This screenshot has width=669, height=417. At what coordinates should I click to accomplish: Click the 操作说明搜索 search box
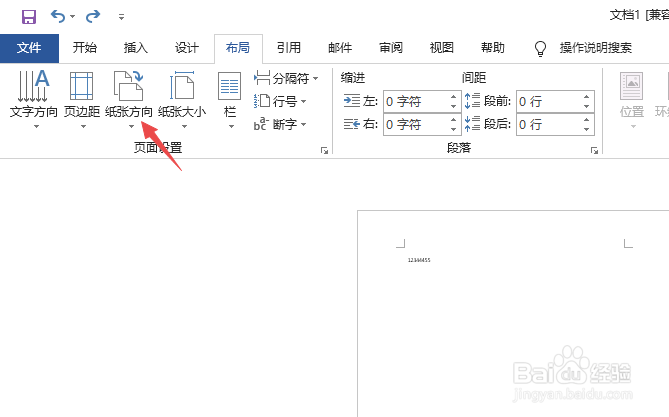[x=596, y=48]
